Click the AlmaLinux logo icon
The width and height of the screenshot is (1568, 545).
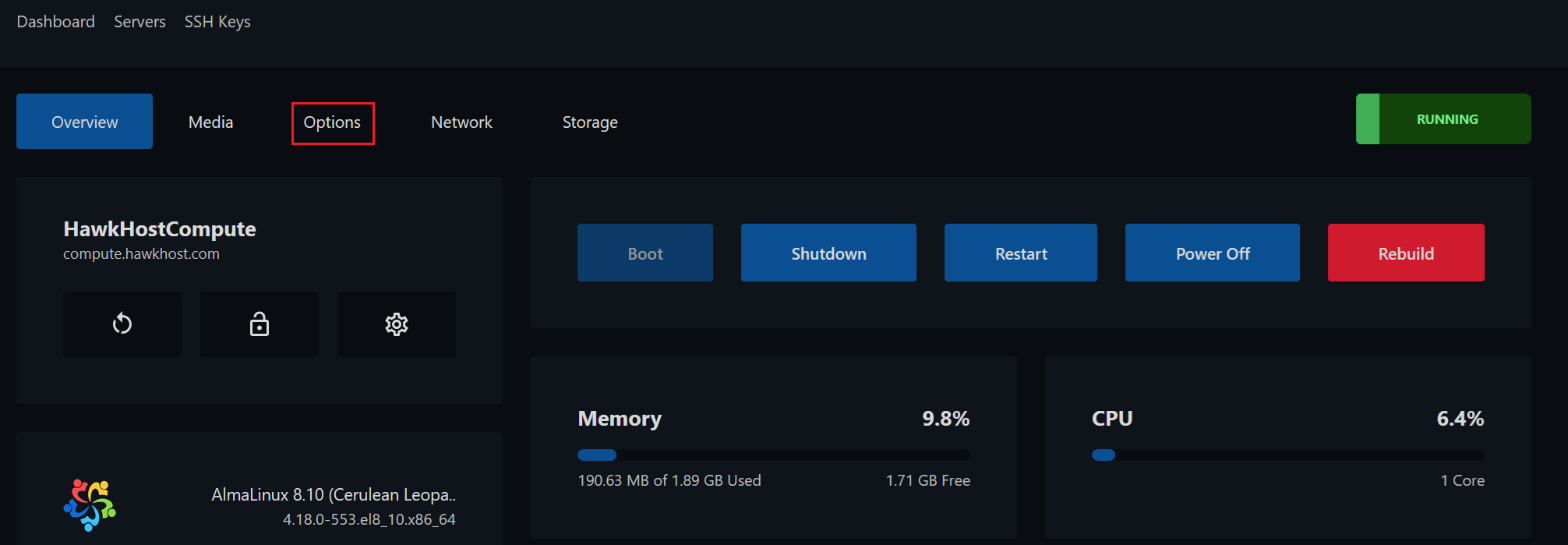[x=90, y=505]
